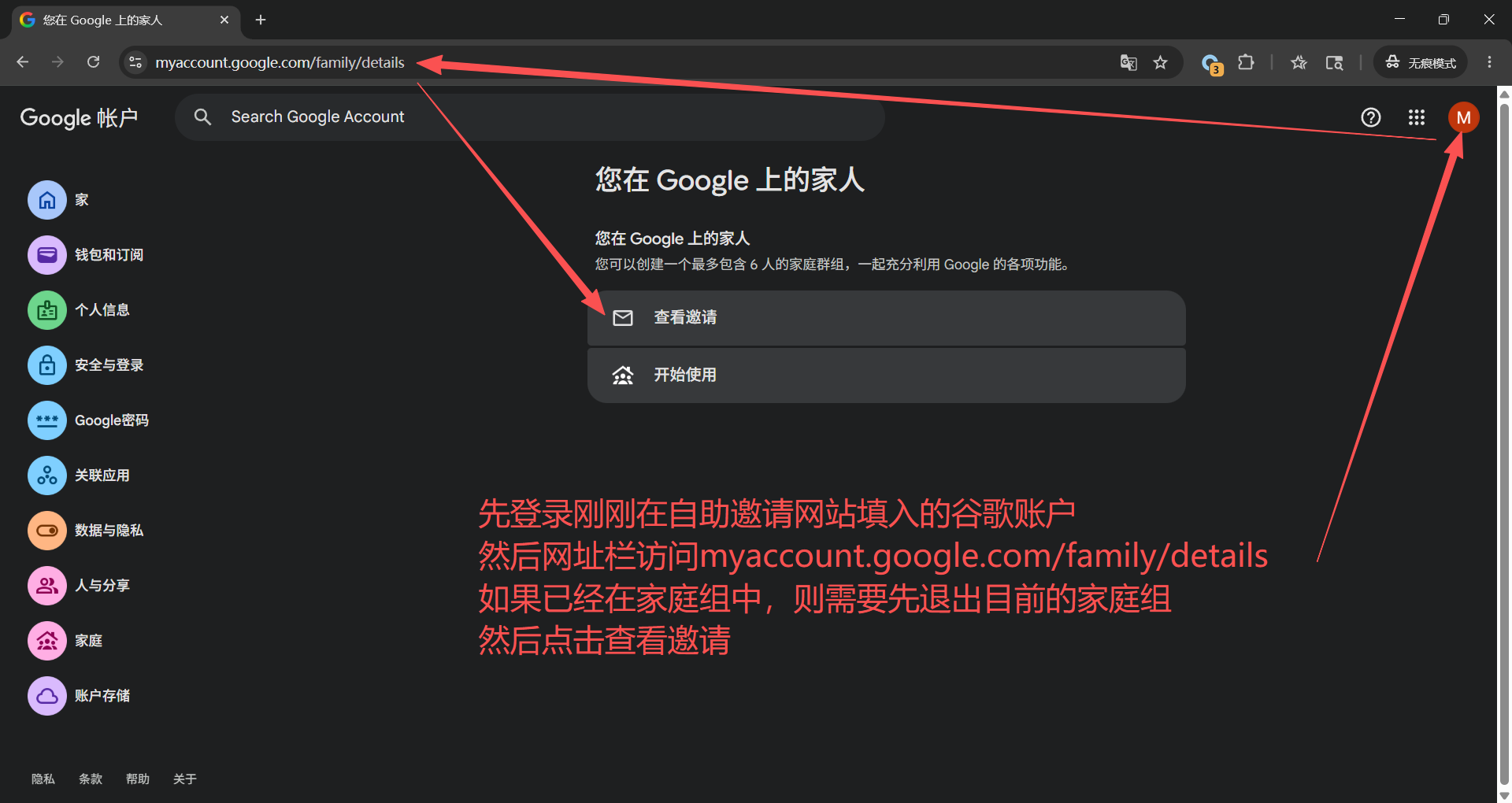Open 账户存储 in sidebar

[x=79, y=696]
